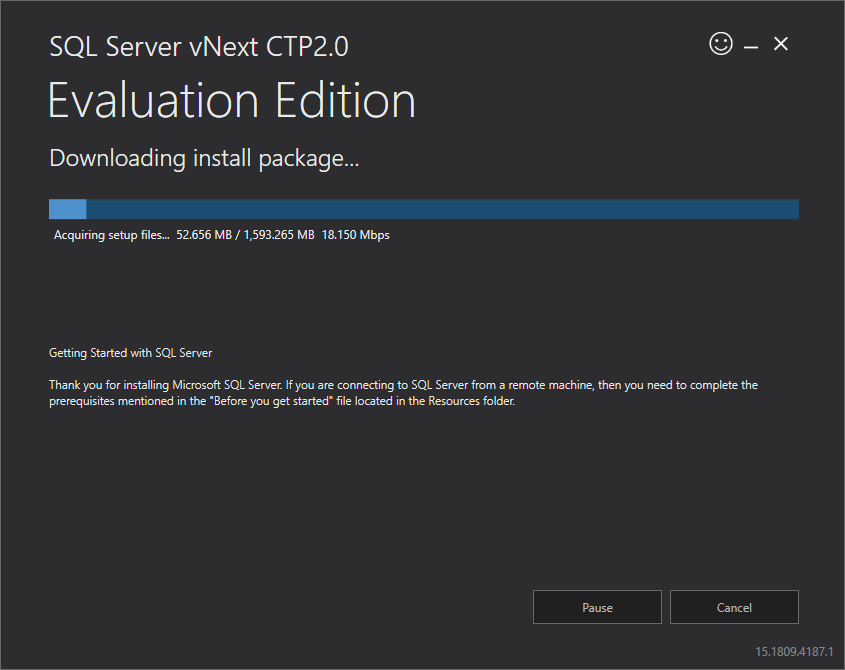The width and height of the screenshot is (845, 670).
Task: Pause the install package download
Action: pos(597,607)
